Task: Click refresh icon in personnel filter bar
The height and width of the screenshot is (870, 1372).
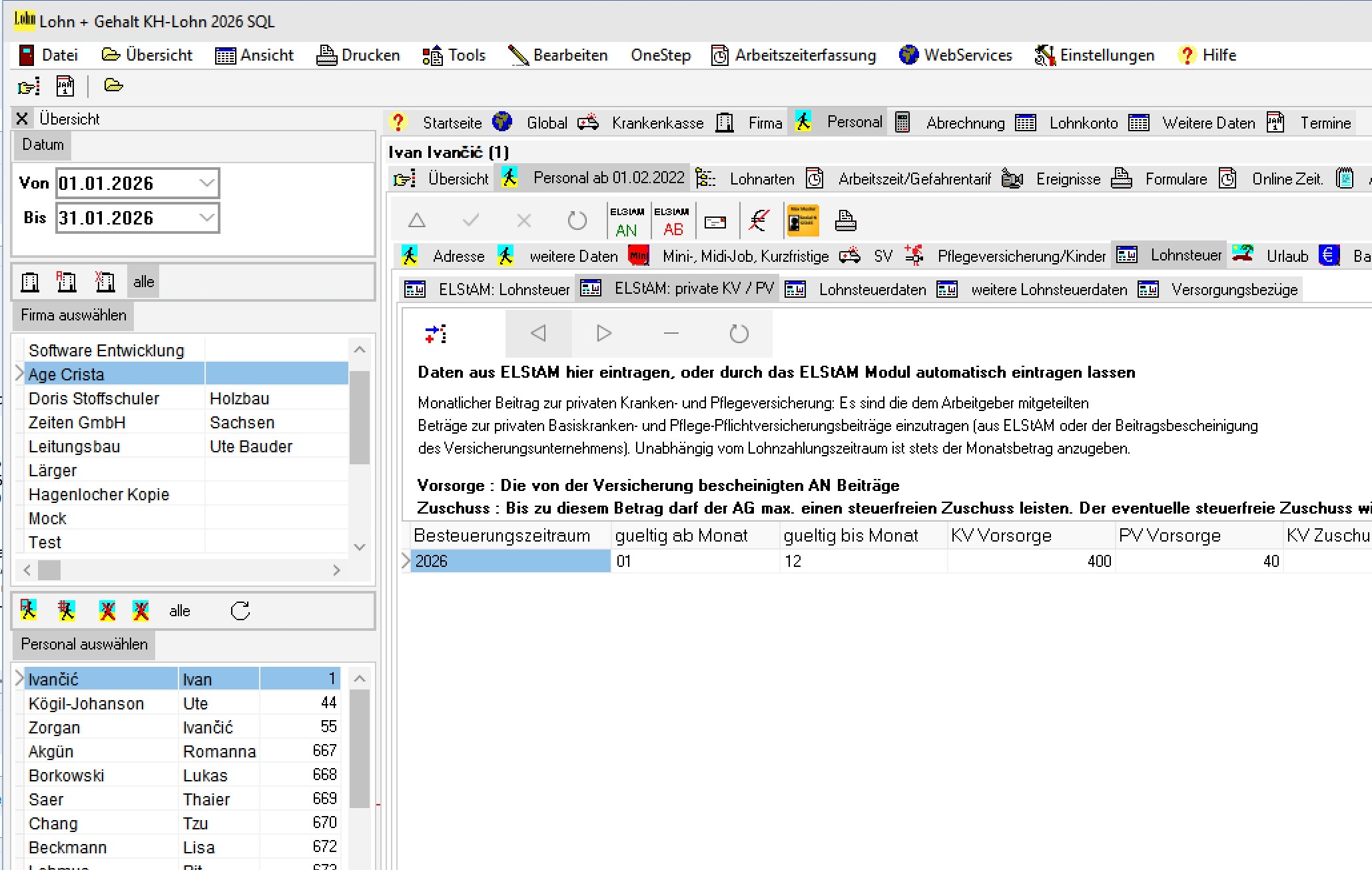Action: click(240, 611)
